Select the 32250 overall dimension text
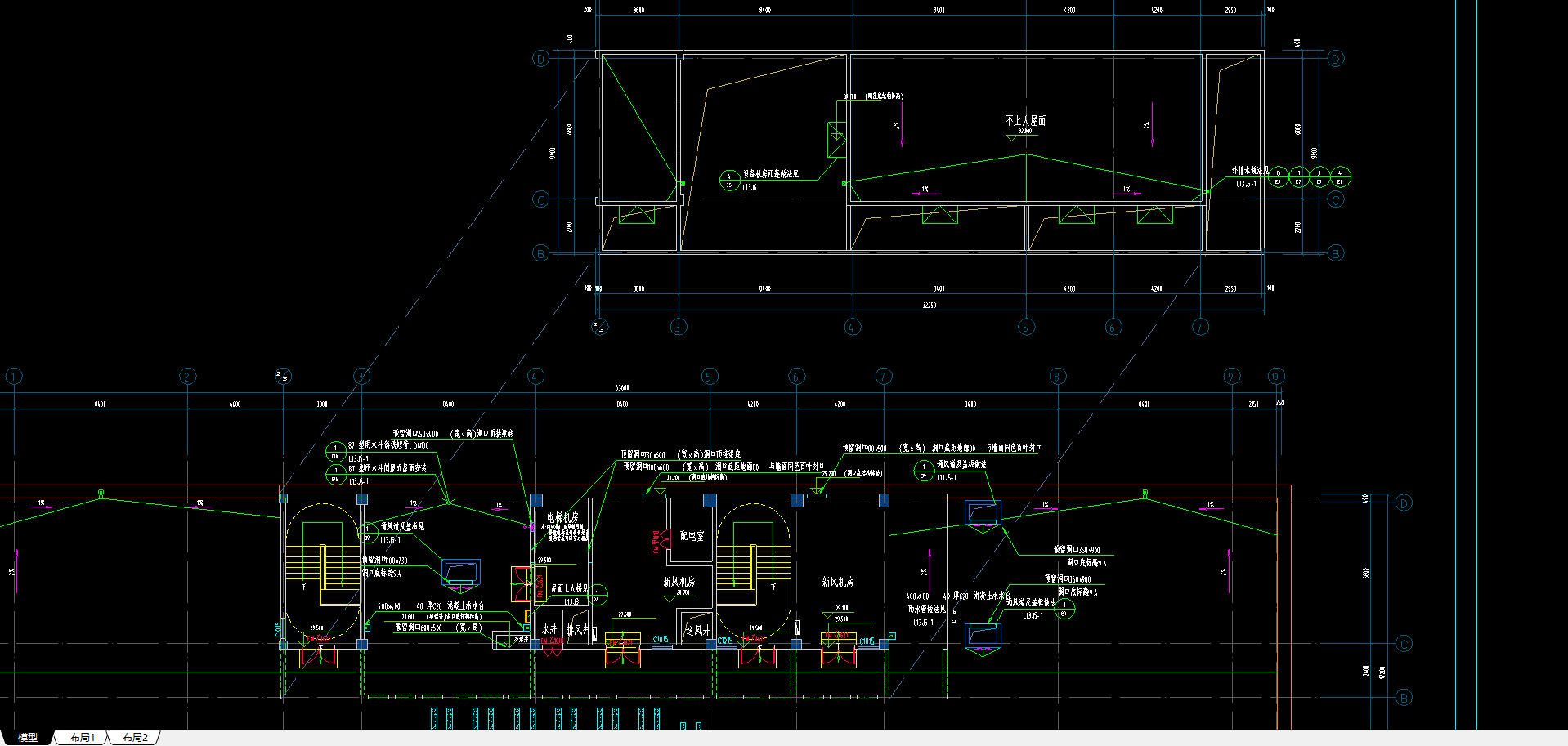Screen dimensions: 1568x746 930,305
